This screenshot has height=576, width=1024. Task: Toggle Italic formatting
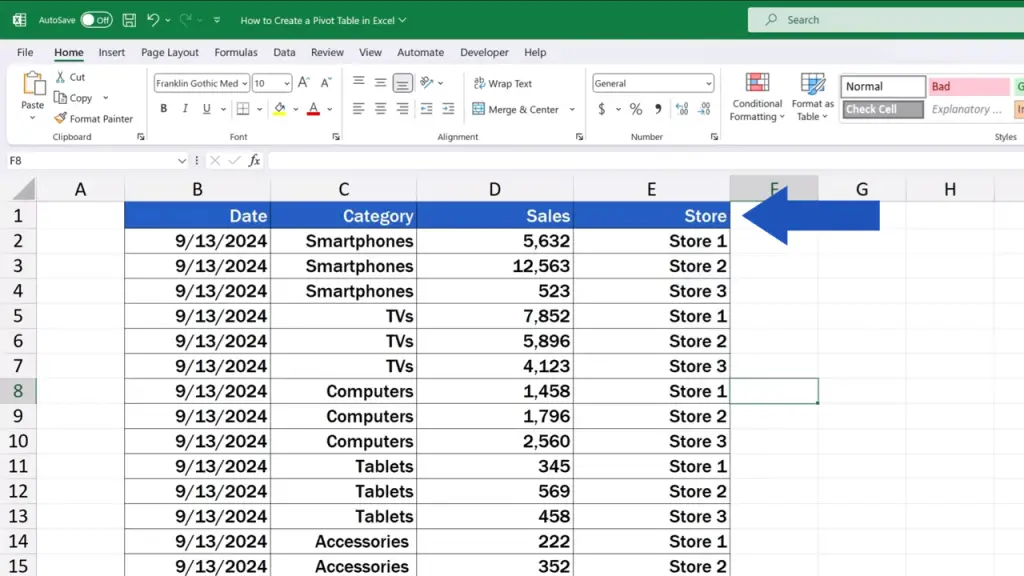pos(185,109)
